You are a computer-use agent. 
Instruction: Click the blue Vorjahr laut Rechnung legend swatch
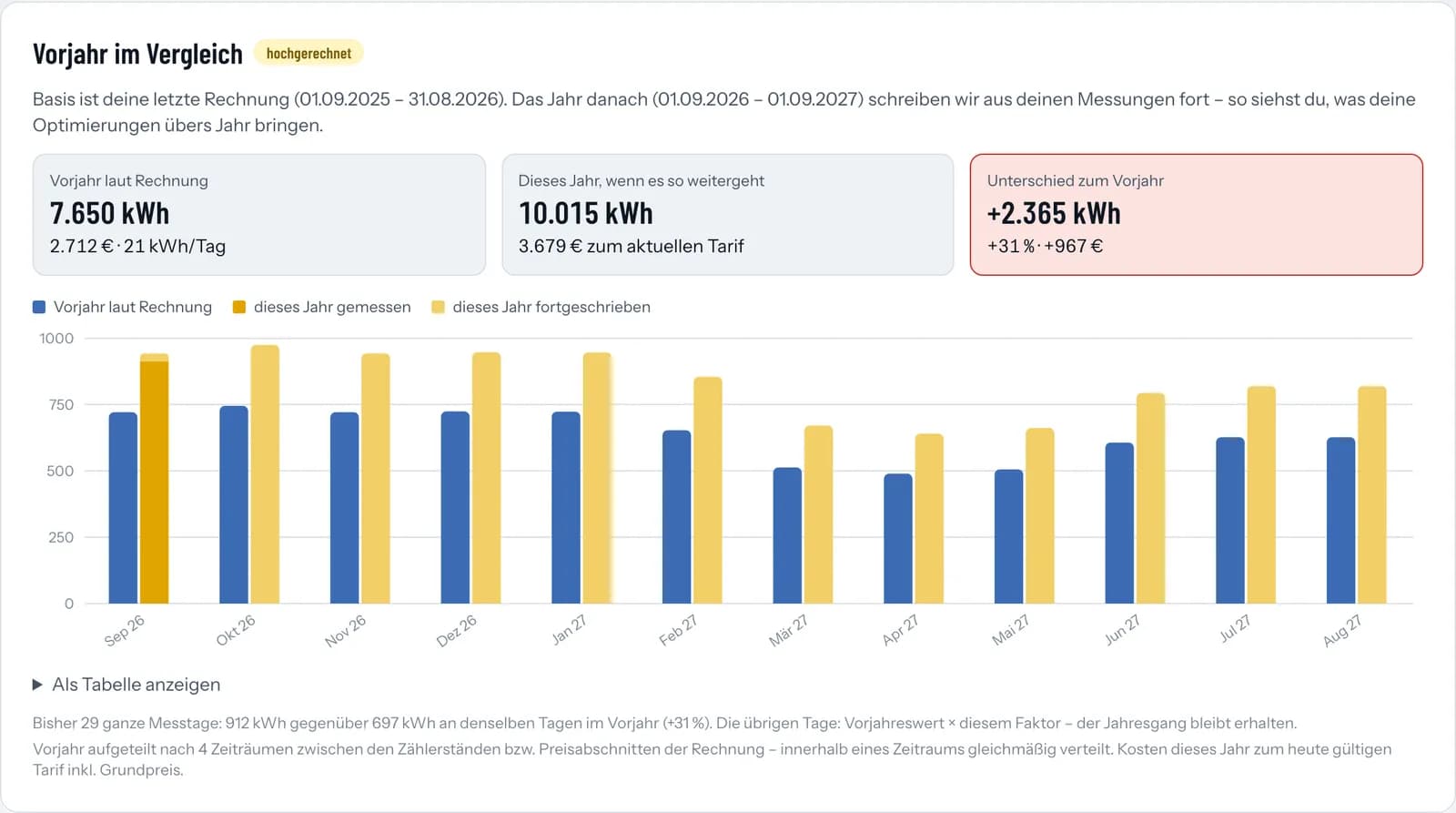coord(39,307)
